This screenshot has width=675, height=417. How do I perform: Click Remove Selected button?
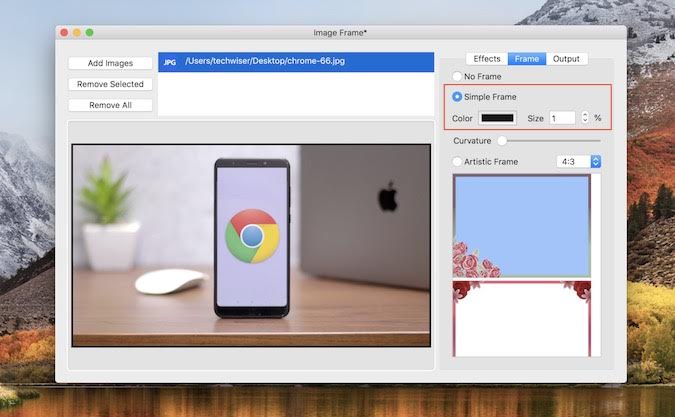pos(110,84)
